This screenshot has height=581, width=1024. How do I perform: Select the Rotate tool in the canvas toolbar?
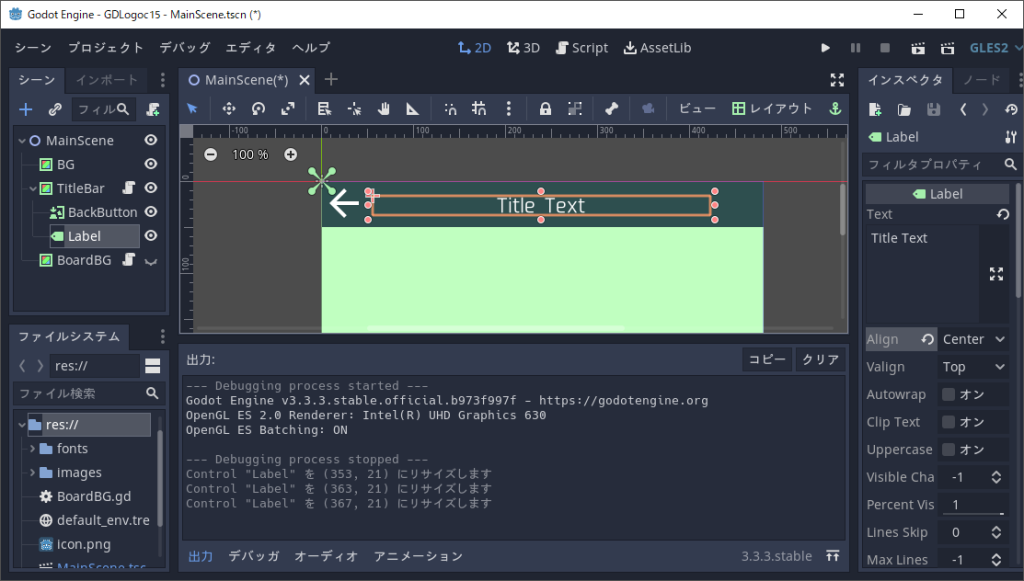tap(258, 108)
